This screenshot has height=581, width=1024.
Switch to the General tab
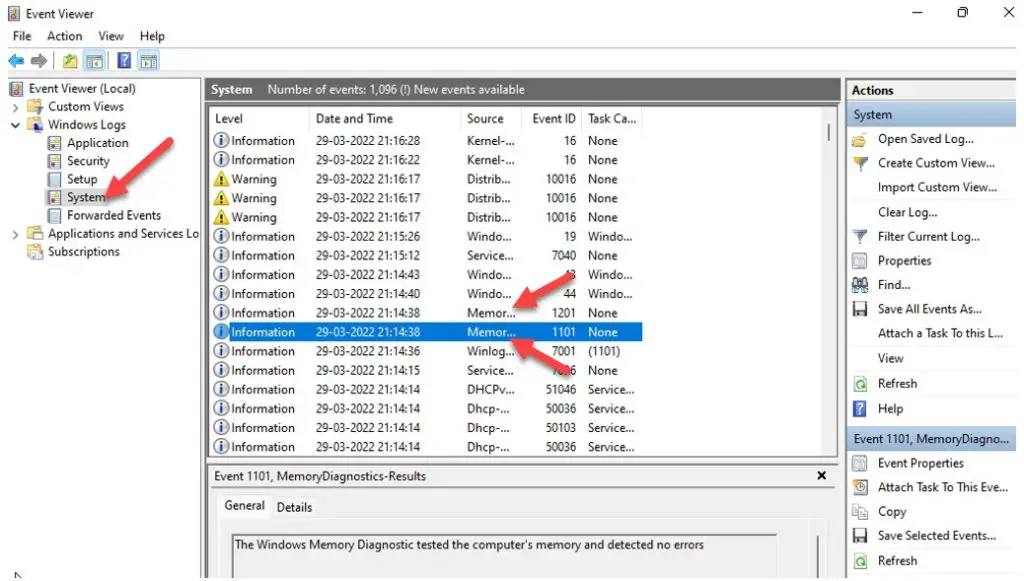pos(244,505)
